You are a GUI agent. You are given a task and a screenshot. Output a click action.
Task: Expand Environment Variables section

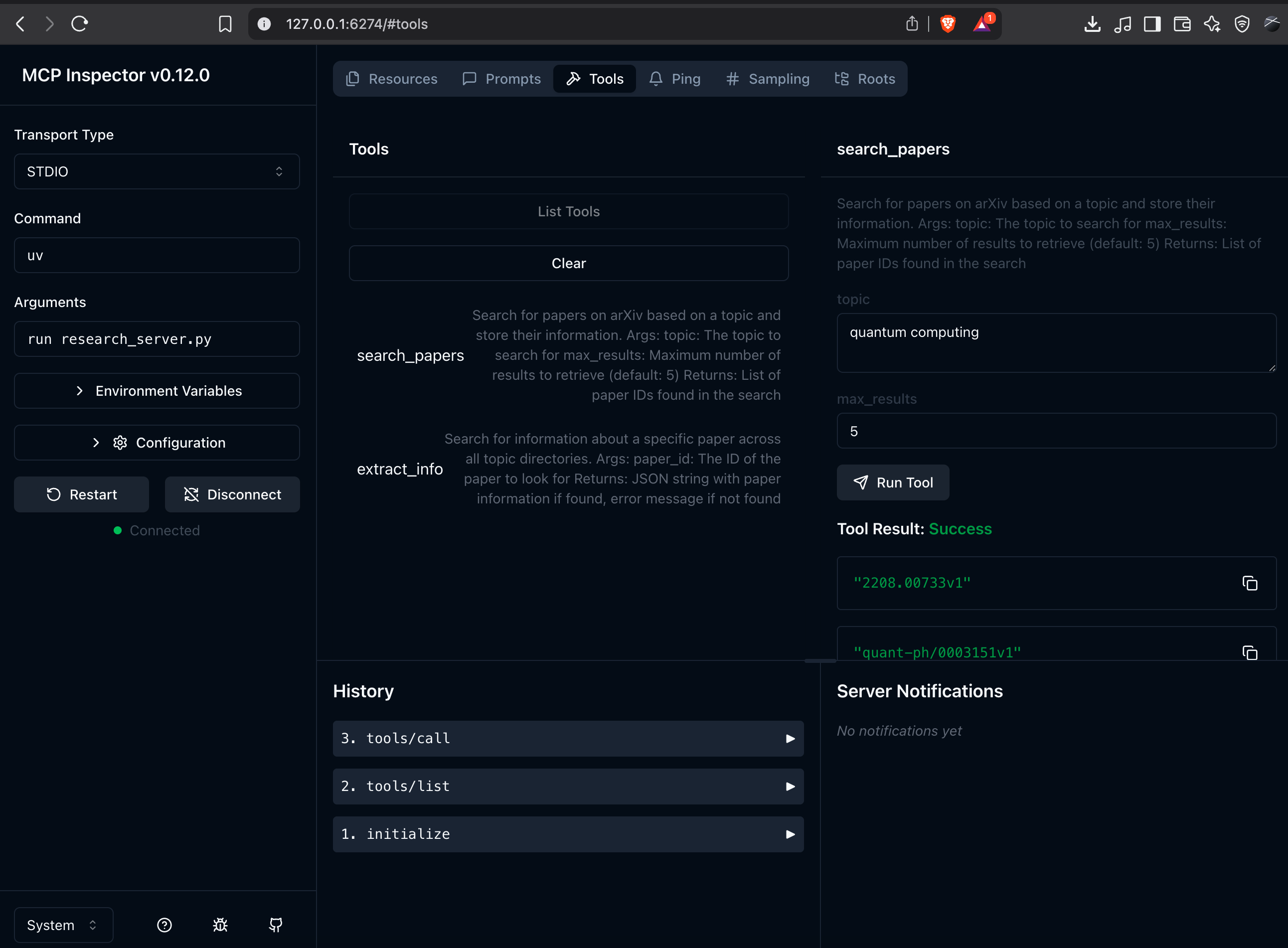pos(157,391)
